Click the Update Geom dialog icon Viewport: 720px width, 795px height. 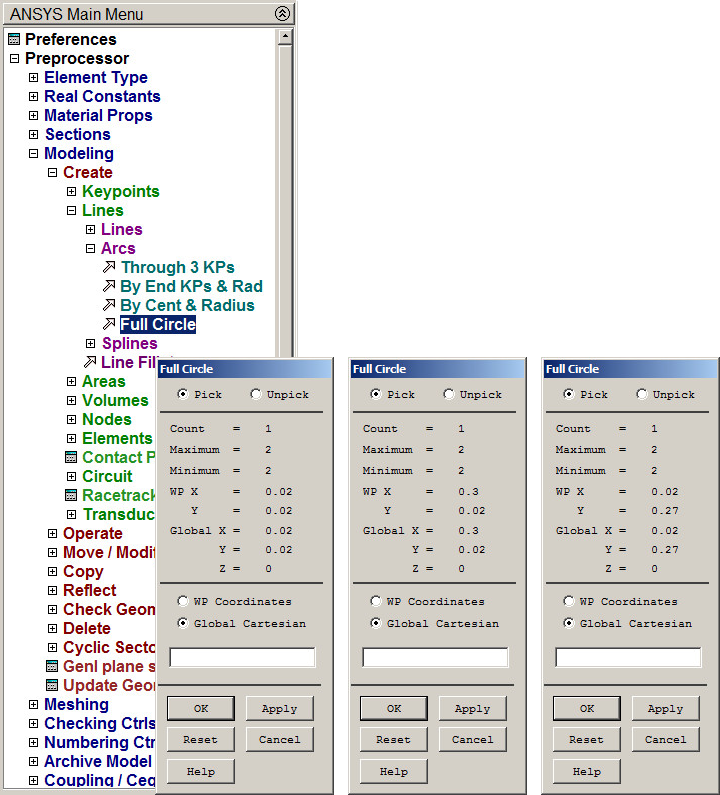tap(53, 685)
